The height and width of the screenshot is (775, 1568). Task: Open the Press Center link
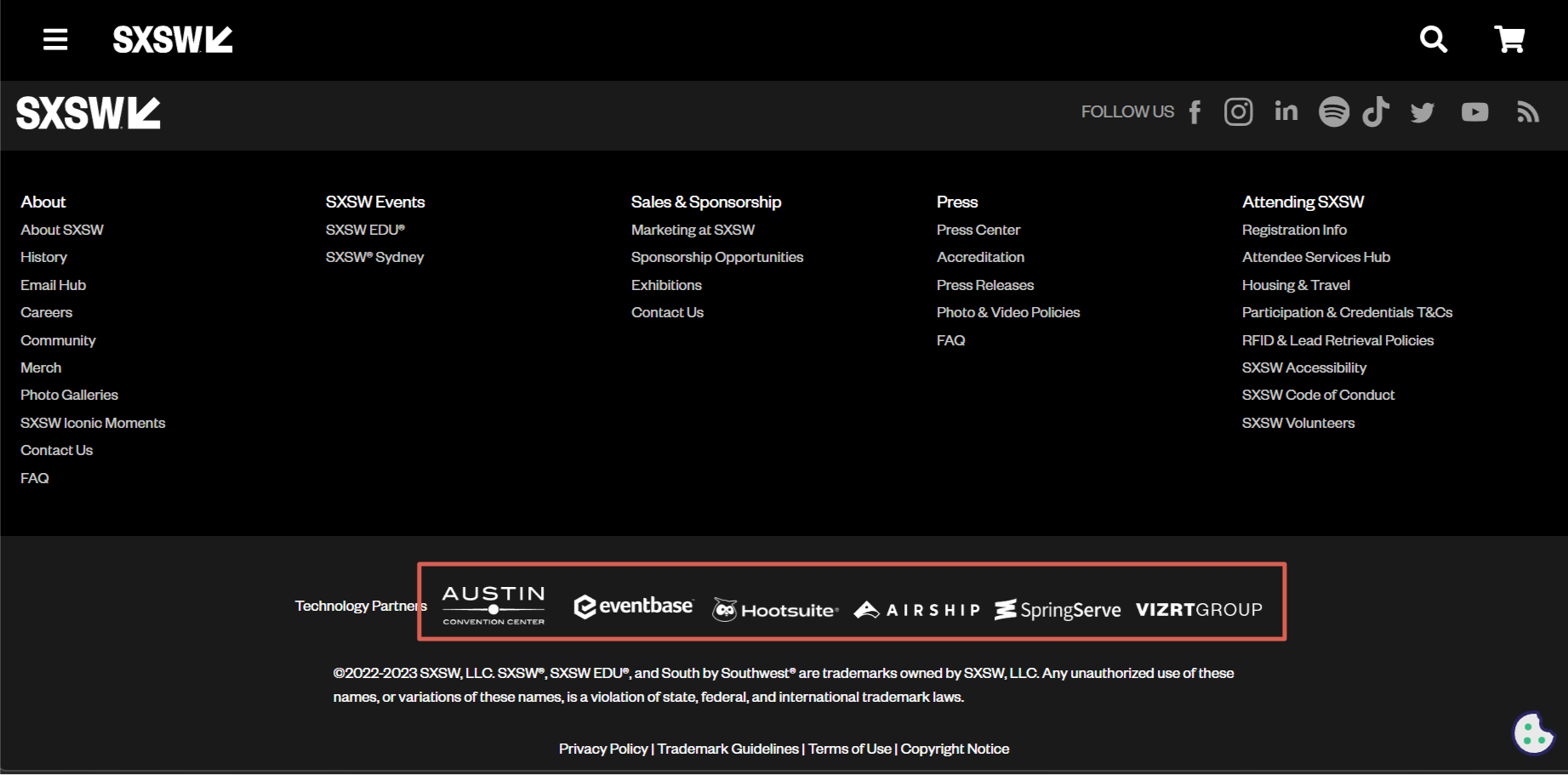[x=978, y=230]
